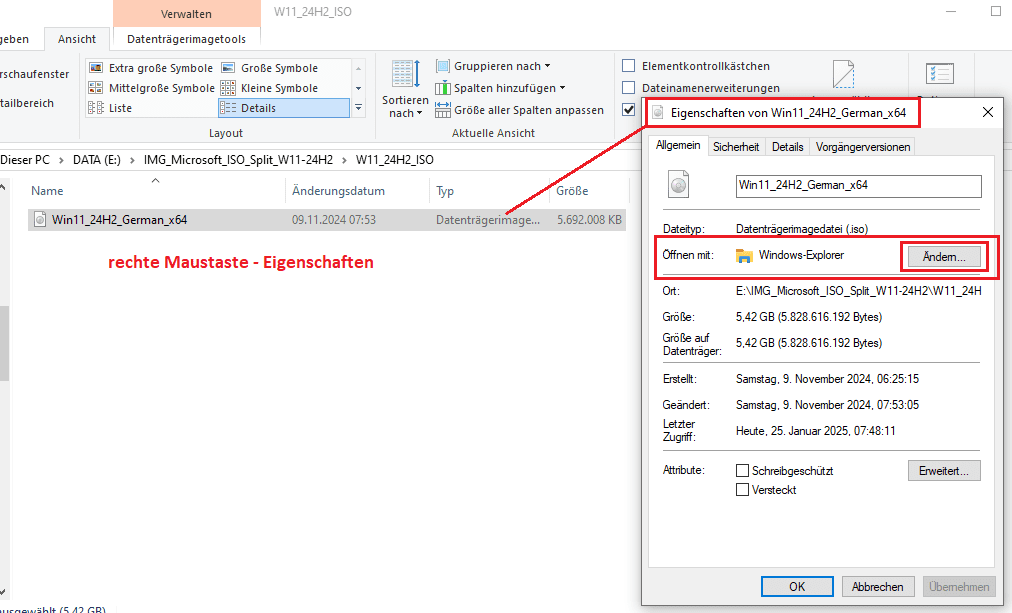Open Spalten hinzufügen dropdown
This screenshot has height=613, width=1012.
(500, 88)
